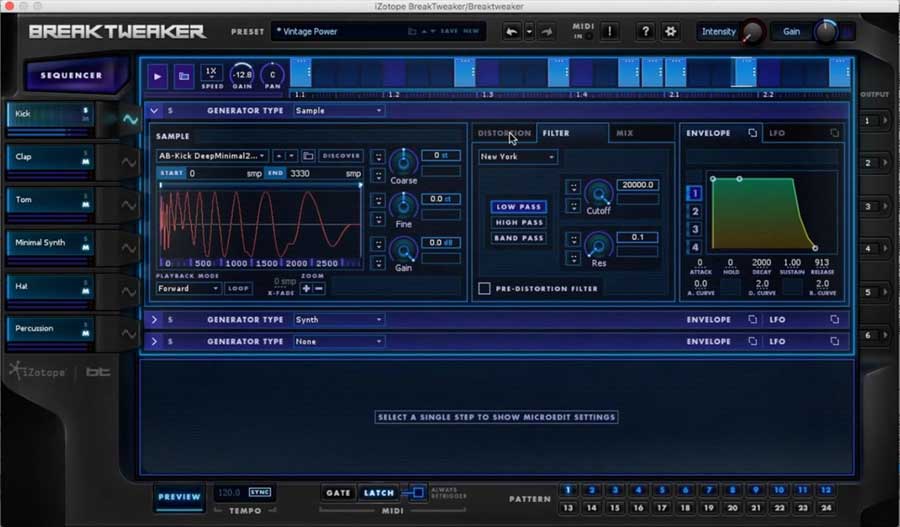Open the sample folder browse icon
The image size is (900, 527).
click(308, 156)
